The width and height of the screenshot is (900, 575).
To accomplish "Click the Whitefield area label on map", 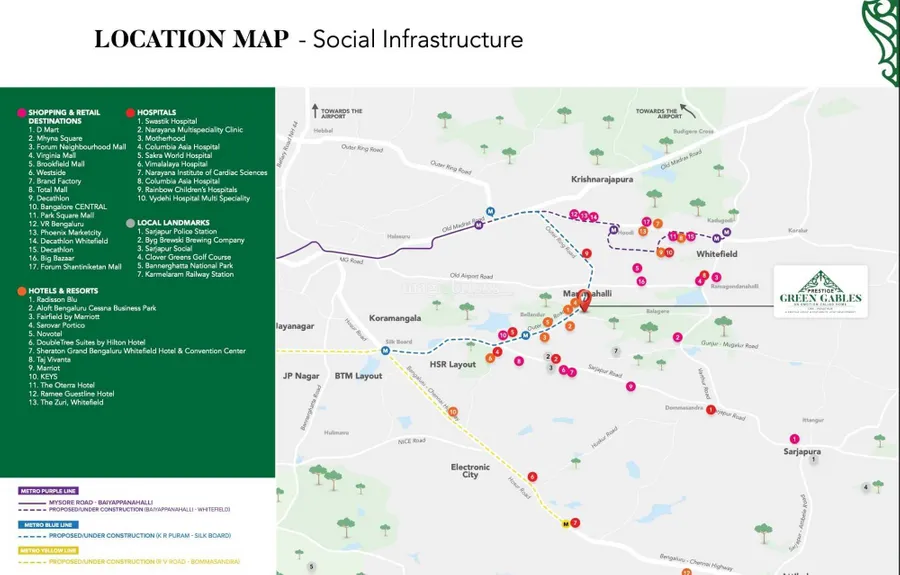I will (717, 254).
